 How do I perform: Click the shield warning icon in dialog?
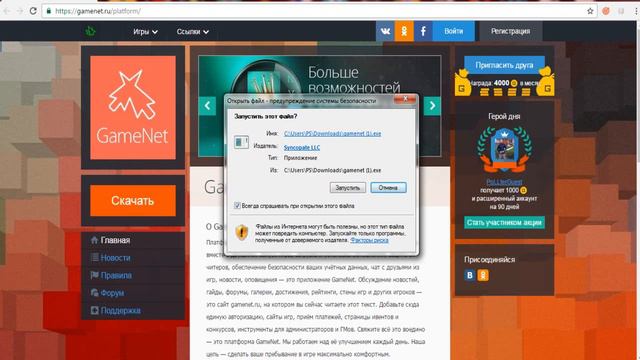(242, 233)
